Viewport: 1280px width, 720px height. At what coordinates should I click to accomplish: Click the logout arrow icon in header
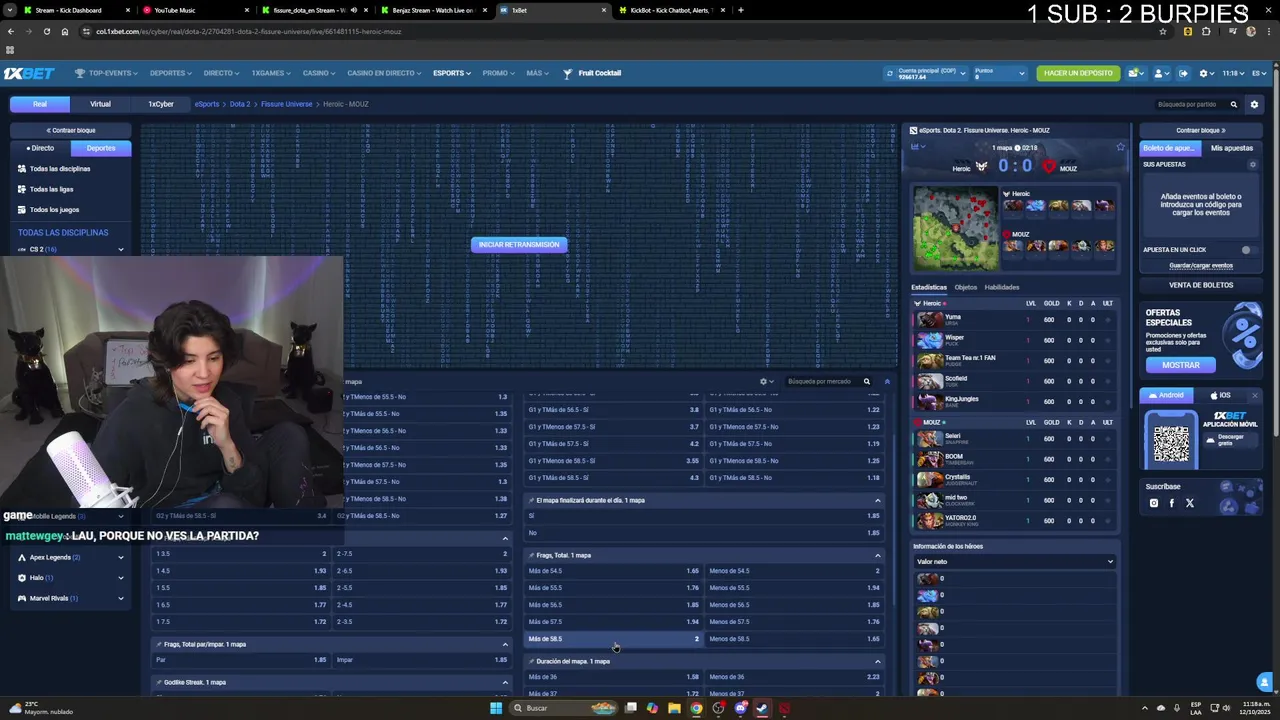pyautogui.click(x=1183, y=73)
